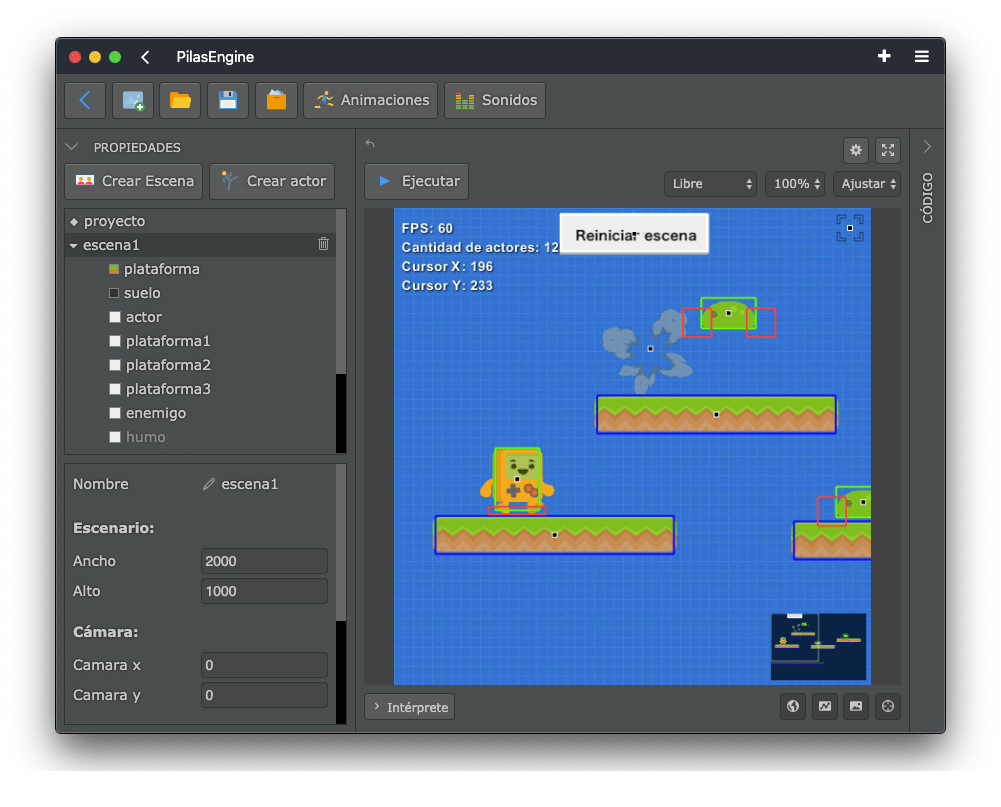Open the Sonidos panel

tap(495, 100)
